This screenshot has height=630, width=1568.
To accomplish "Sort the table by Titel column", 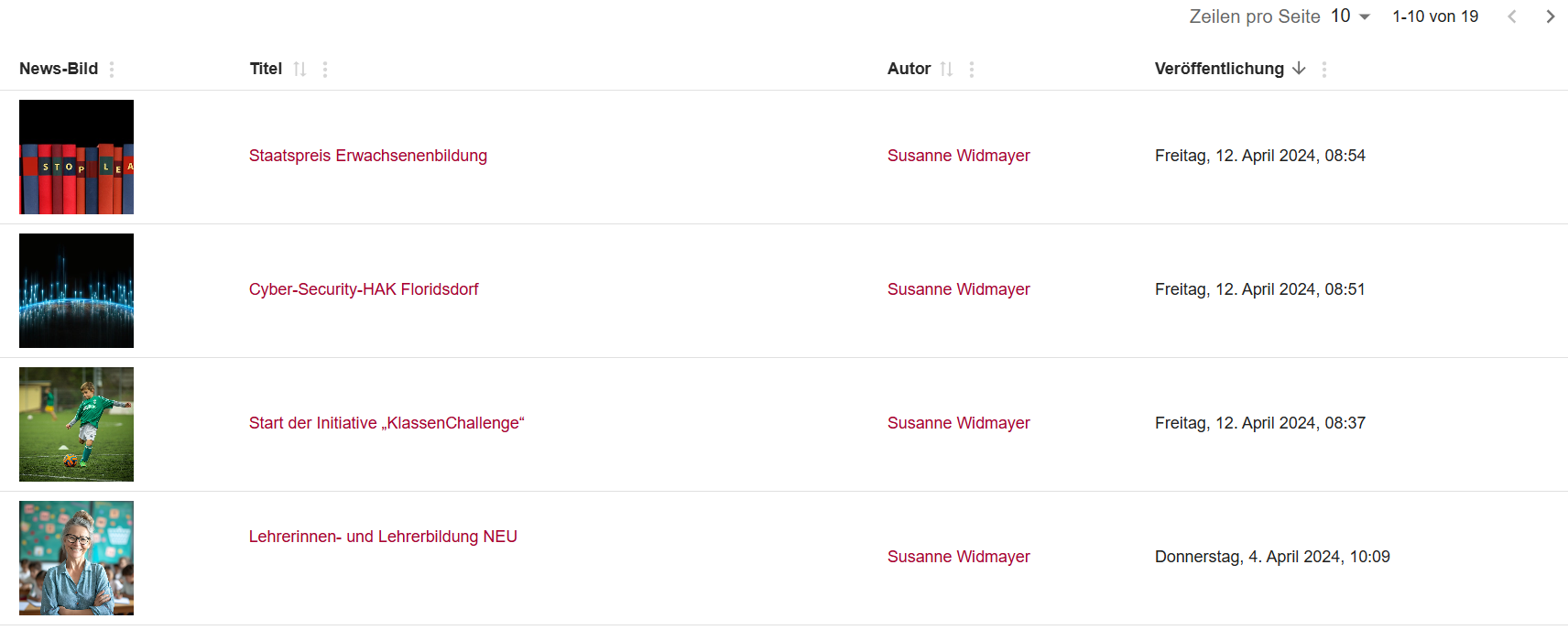I will coord(299,70).
